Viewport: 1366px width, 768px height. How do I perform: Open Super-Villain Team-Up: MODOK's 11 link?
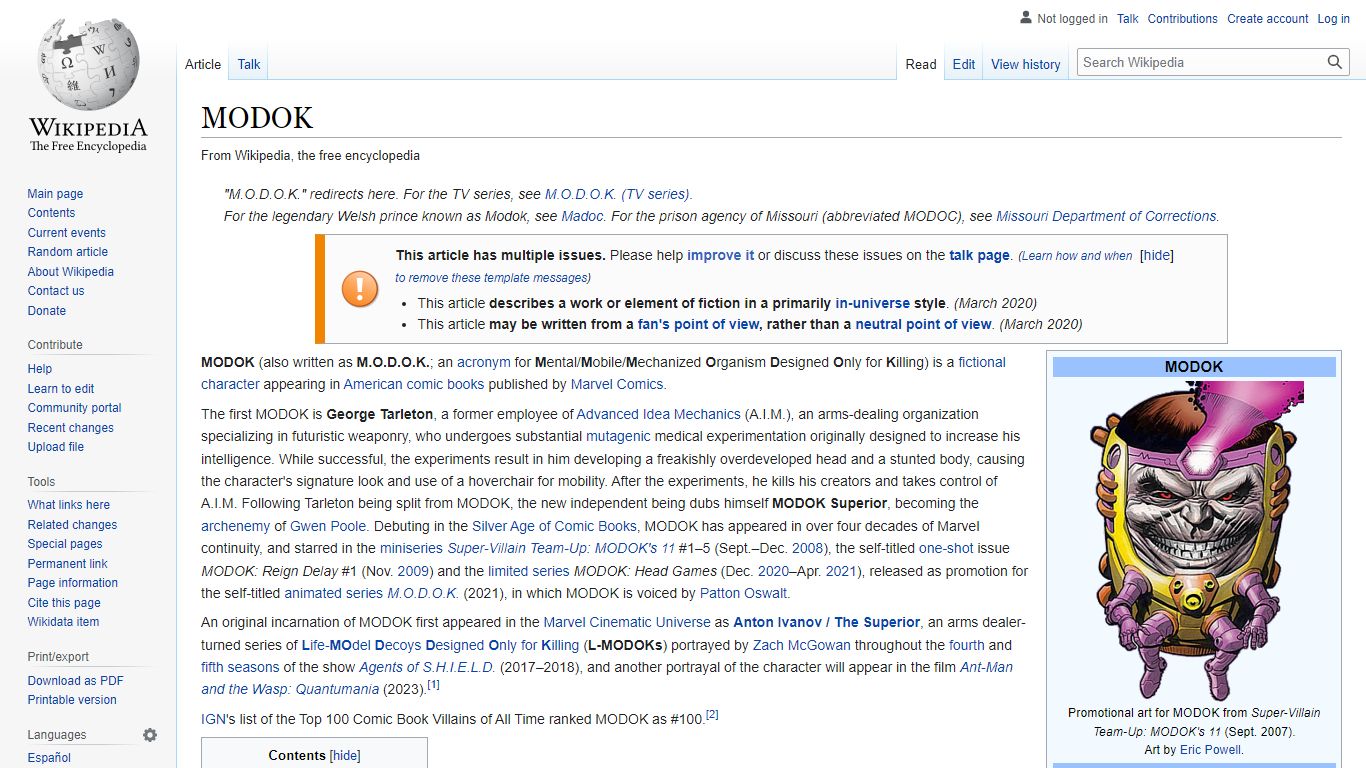[x=561, y=548]
